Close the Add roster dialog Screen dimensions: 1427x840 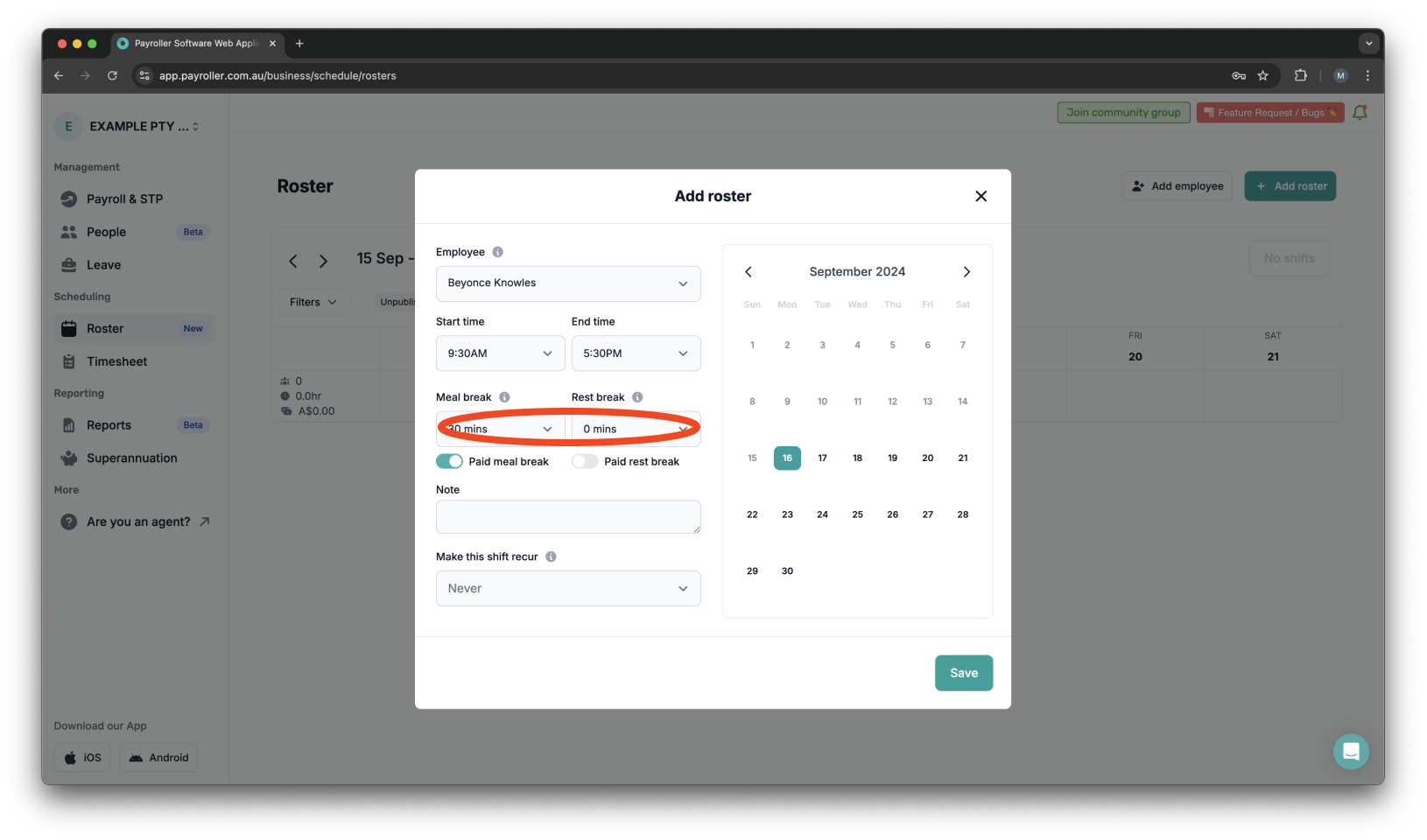981,196
